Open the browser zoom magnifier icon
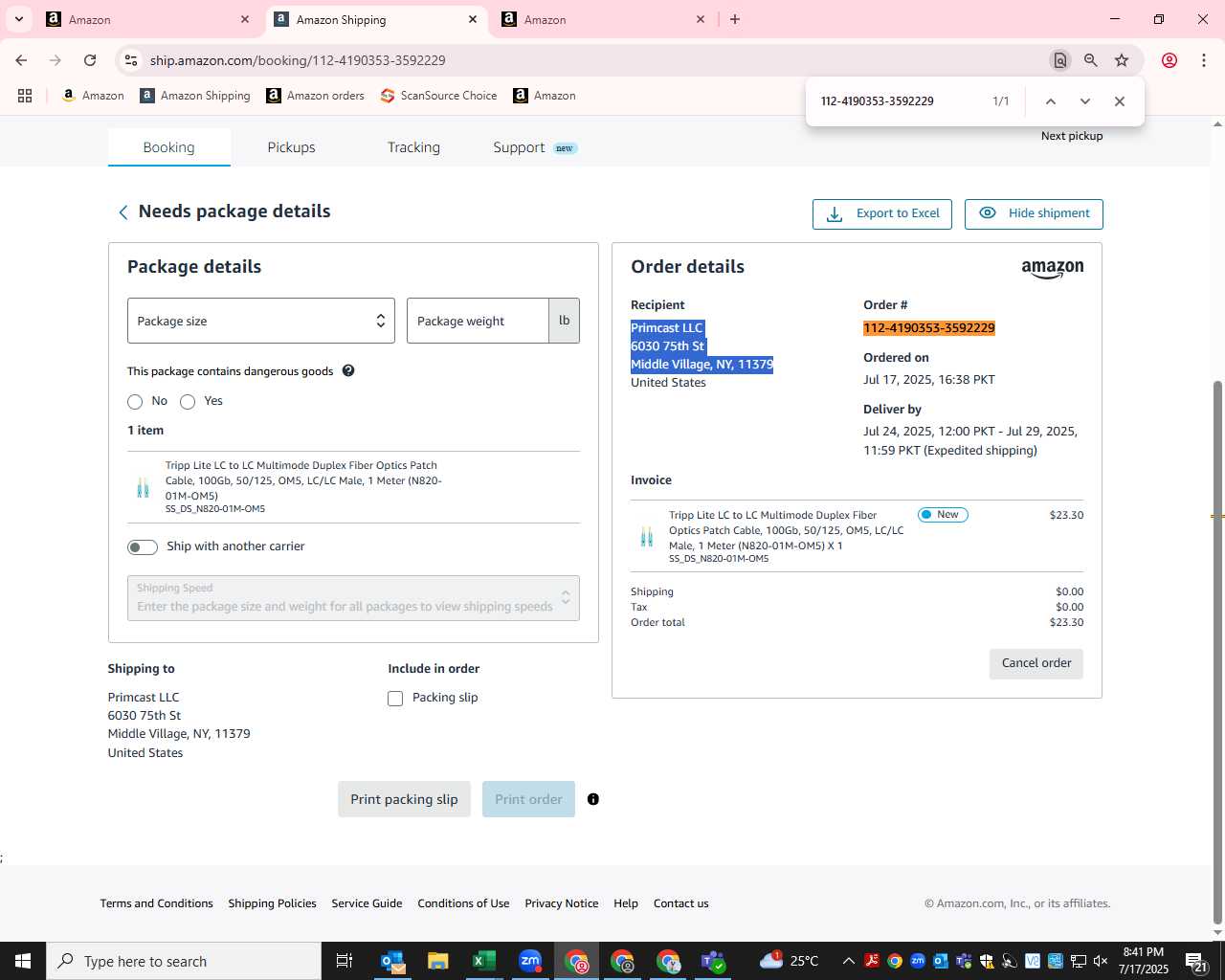The height and width of the screenshot is (980, 1225). tap(1091, 60)
